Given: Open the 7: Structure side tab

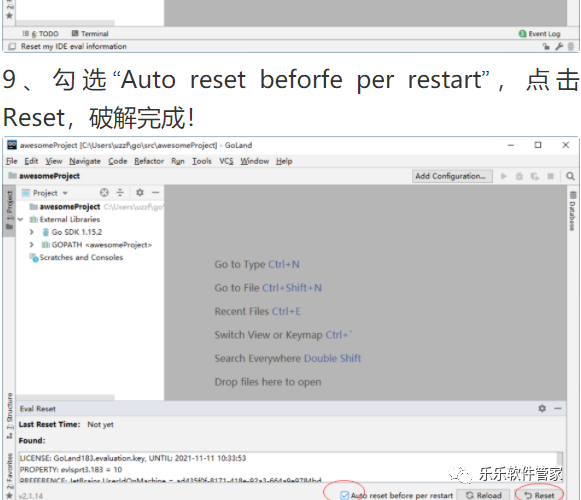Looking at the screenshot, I should [9, 416].
